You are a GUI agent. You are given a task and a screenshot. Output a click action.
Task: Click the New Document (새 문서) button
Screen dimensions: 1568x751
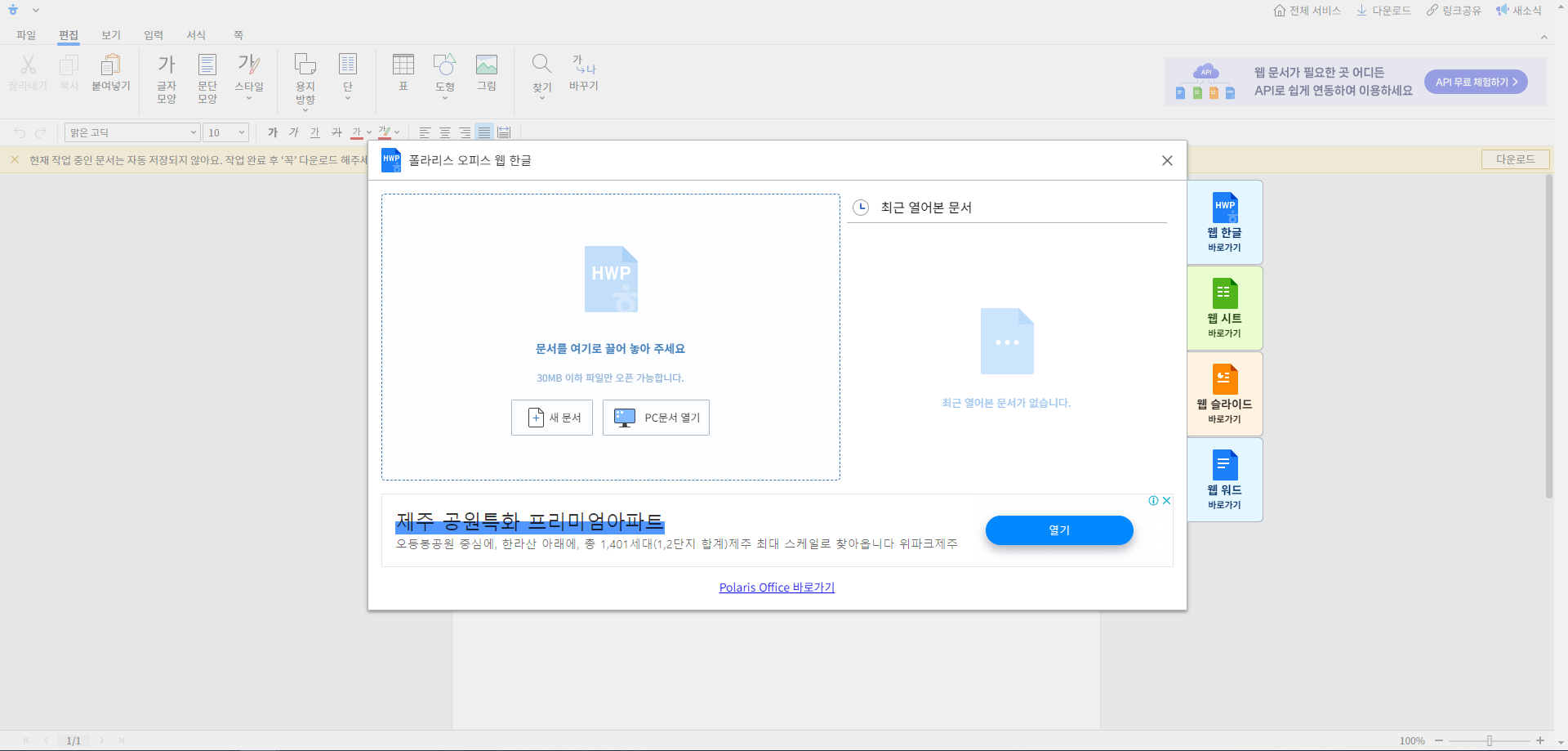coord(552,418)
